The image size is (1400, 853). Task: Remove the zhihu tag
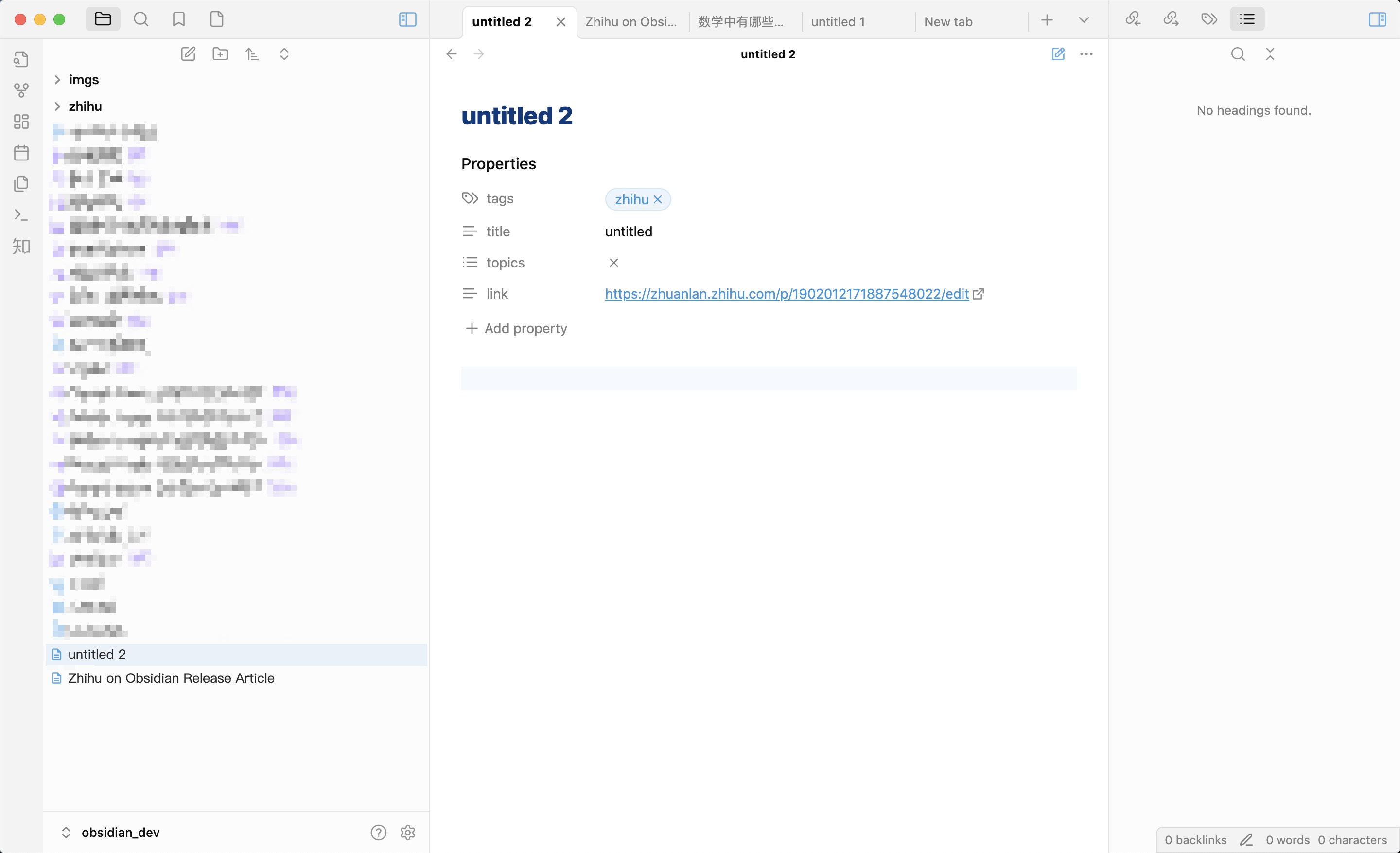tap(657, 199)
